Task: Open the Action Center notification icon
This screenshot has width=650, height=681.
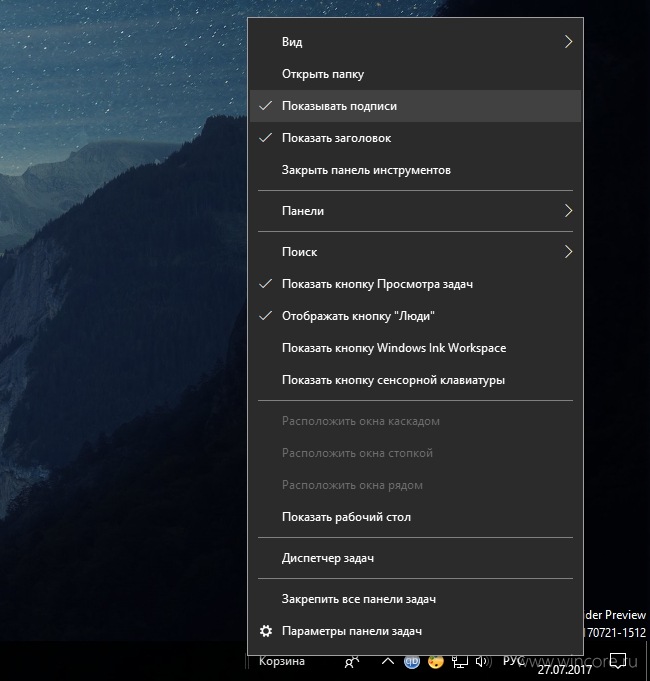Action: click(617, 660)
